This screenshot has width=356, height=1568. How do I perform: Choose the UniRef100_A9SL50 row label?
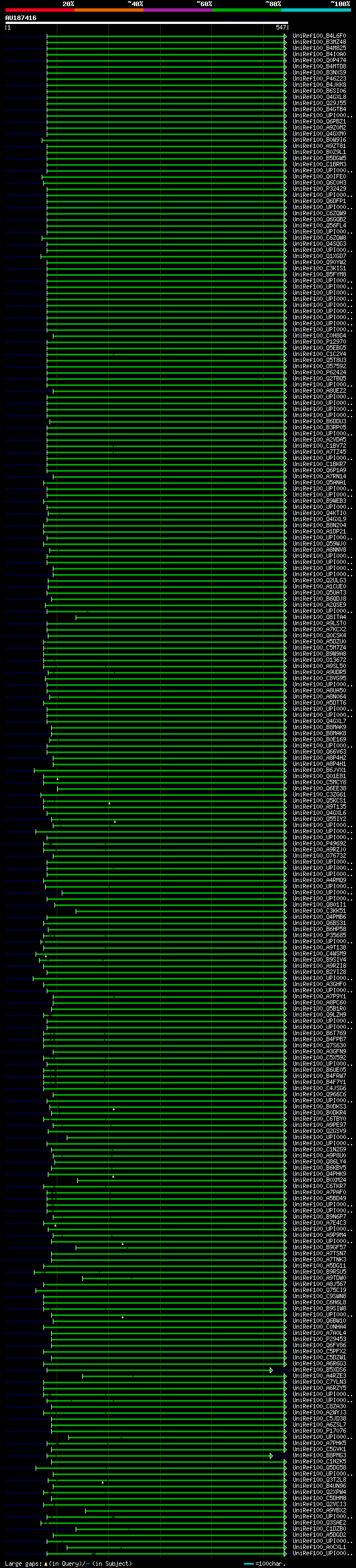319,666
